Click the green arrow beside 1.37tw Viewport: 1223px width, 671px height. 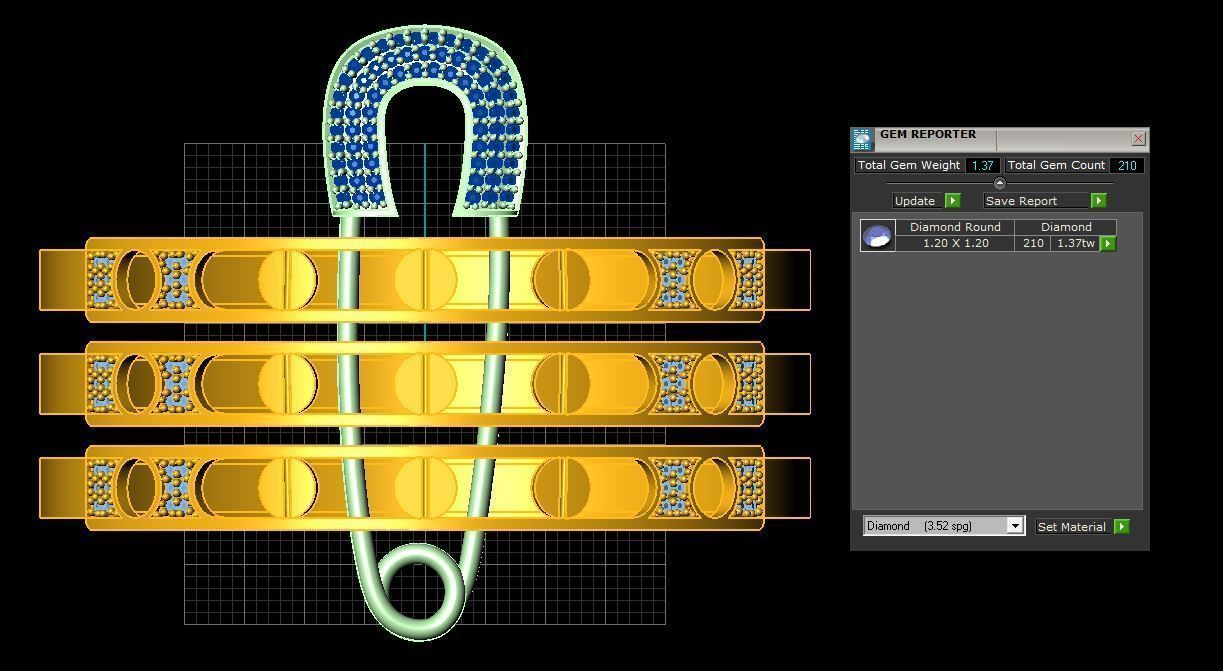pyautogui.click(x=1108, y=243)
